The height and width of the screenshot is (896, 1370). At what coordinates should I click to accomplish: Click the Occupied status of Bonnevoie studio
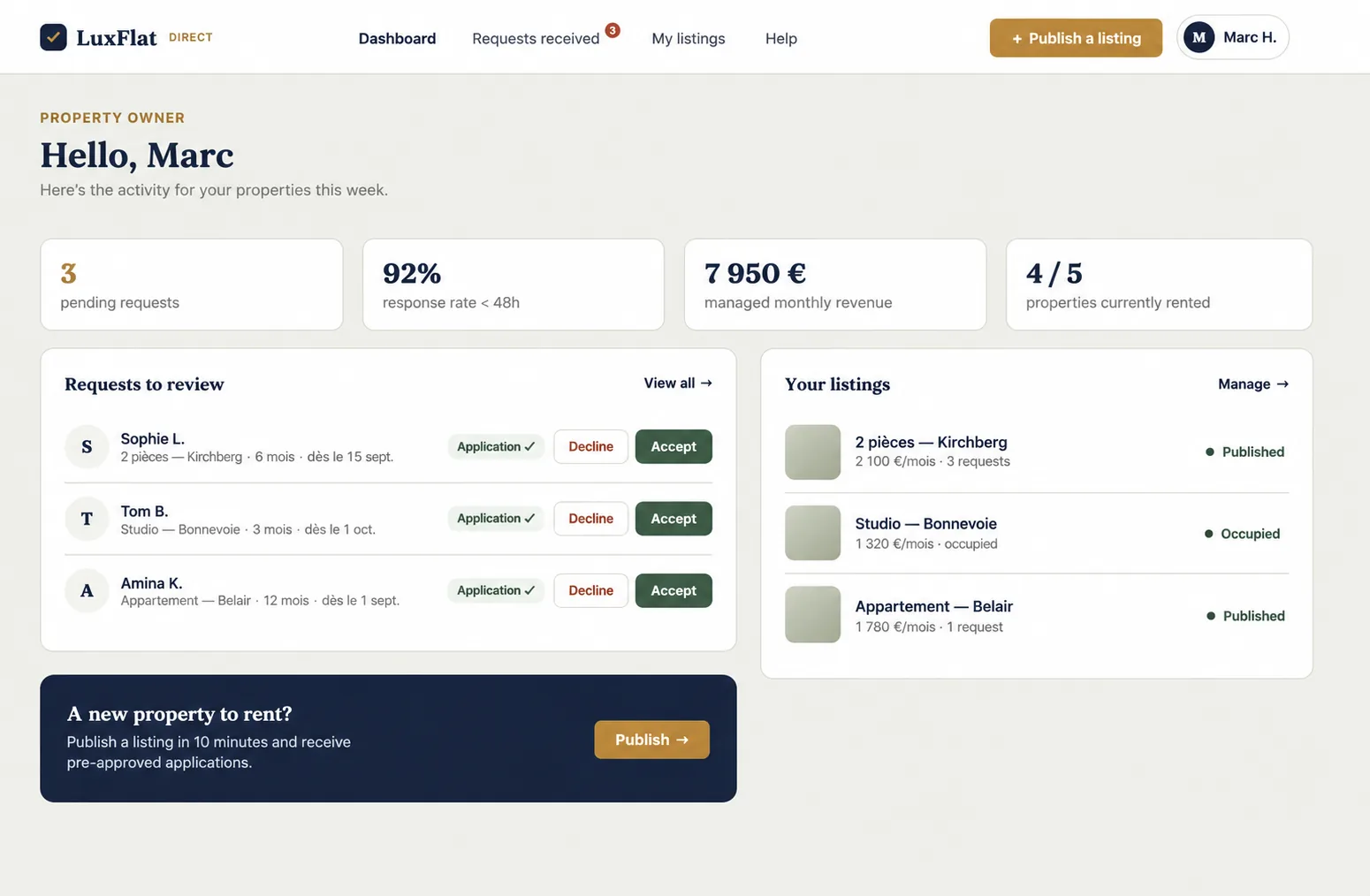click(1242, 534)
